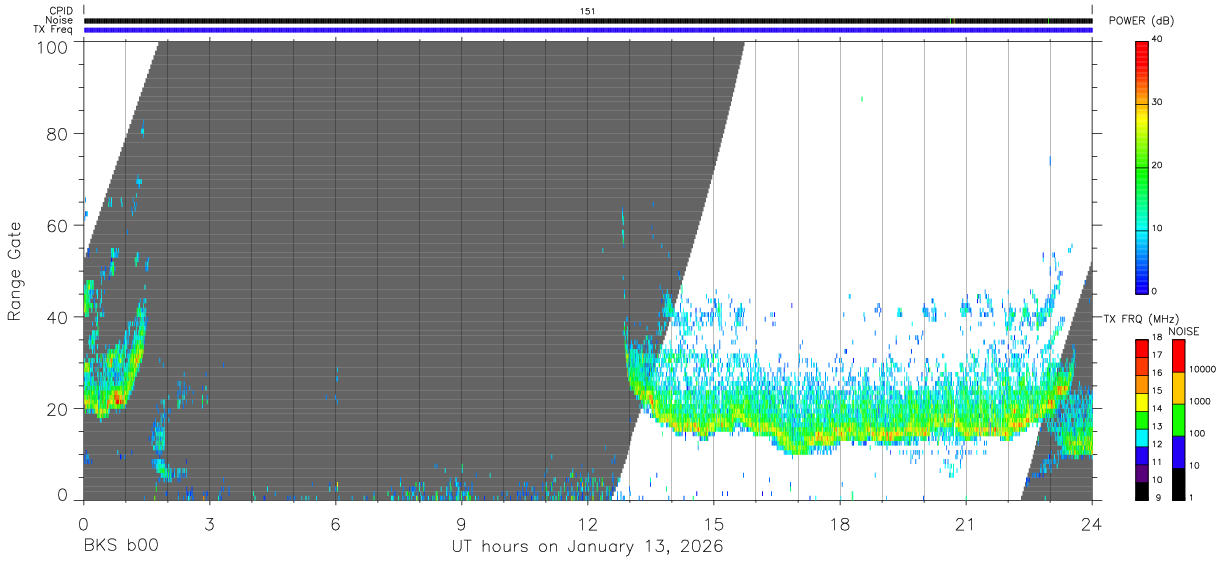Click 'UT hours on January 13, 2026' title

587,547
